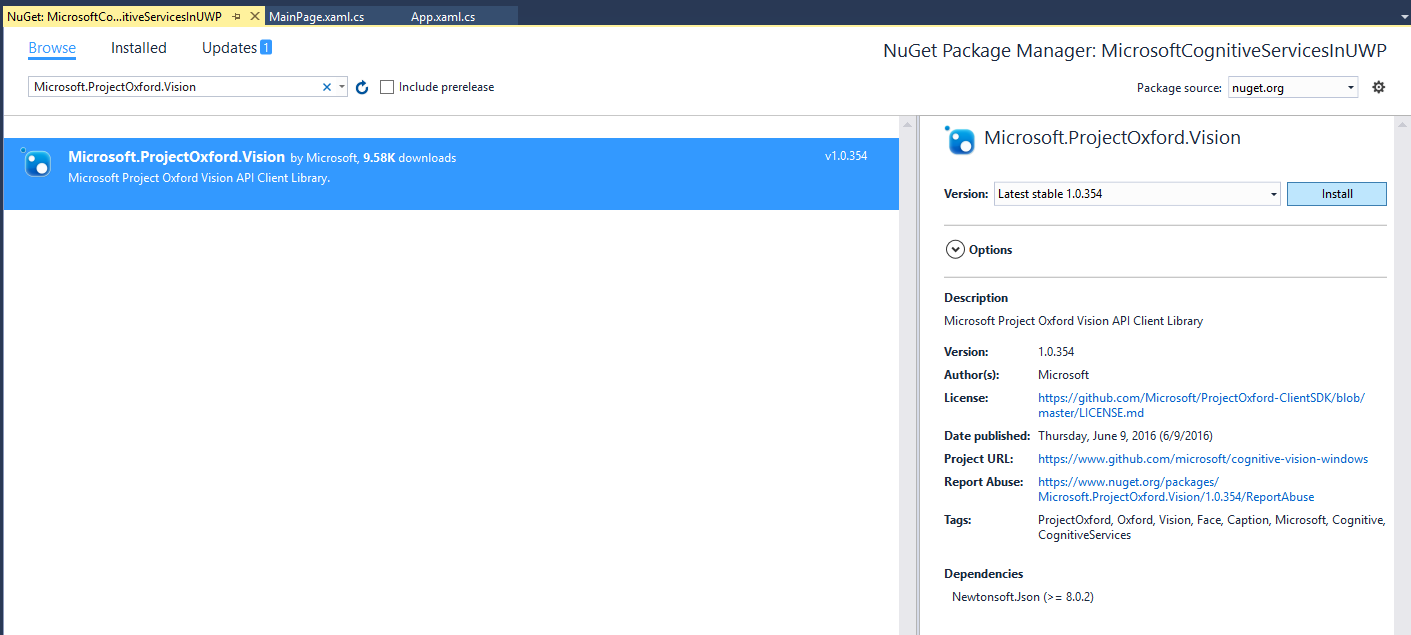The image size is (1411, 635).
Task: Pin the NuGet document tab
Action: coord(236,17)
